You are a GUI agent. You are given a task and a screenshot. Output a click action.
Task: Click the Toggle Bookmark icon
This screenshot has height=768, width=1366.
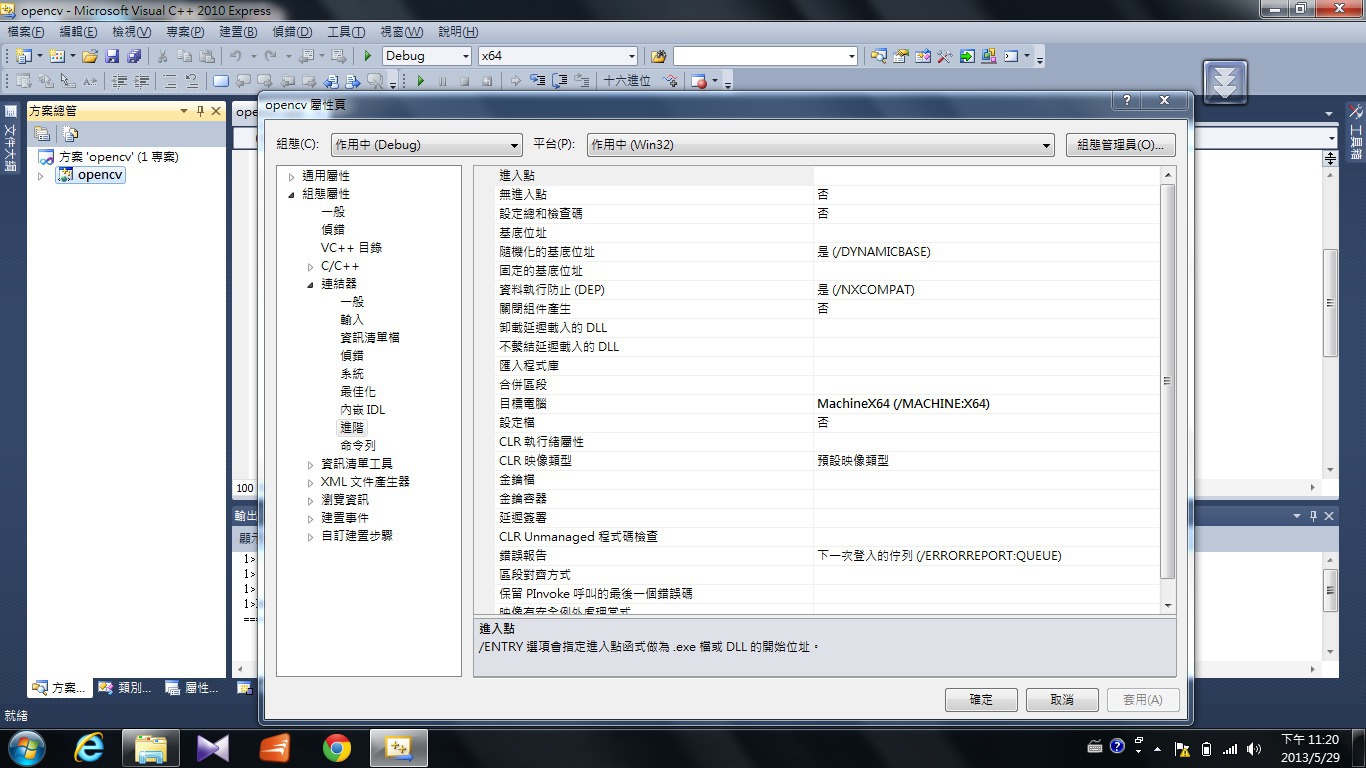221,81
